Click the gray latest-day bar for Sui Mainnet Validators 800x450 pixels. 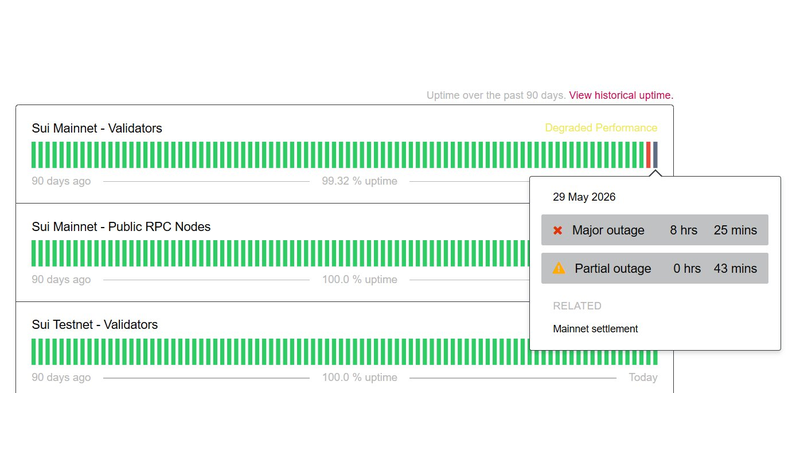(x=655, y=155)
